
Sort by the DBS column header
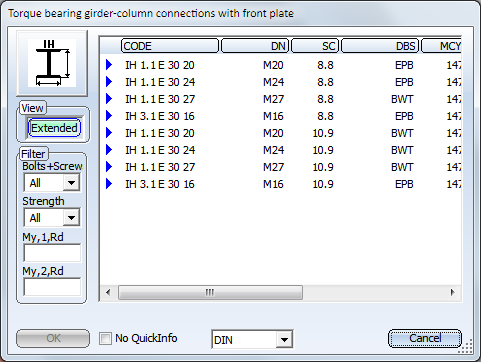tap(380, 46)
